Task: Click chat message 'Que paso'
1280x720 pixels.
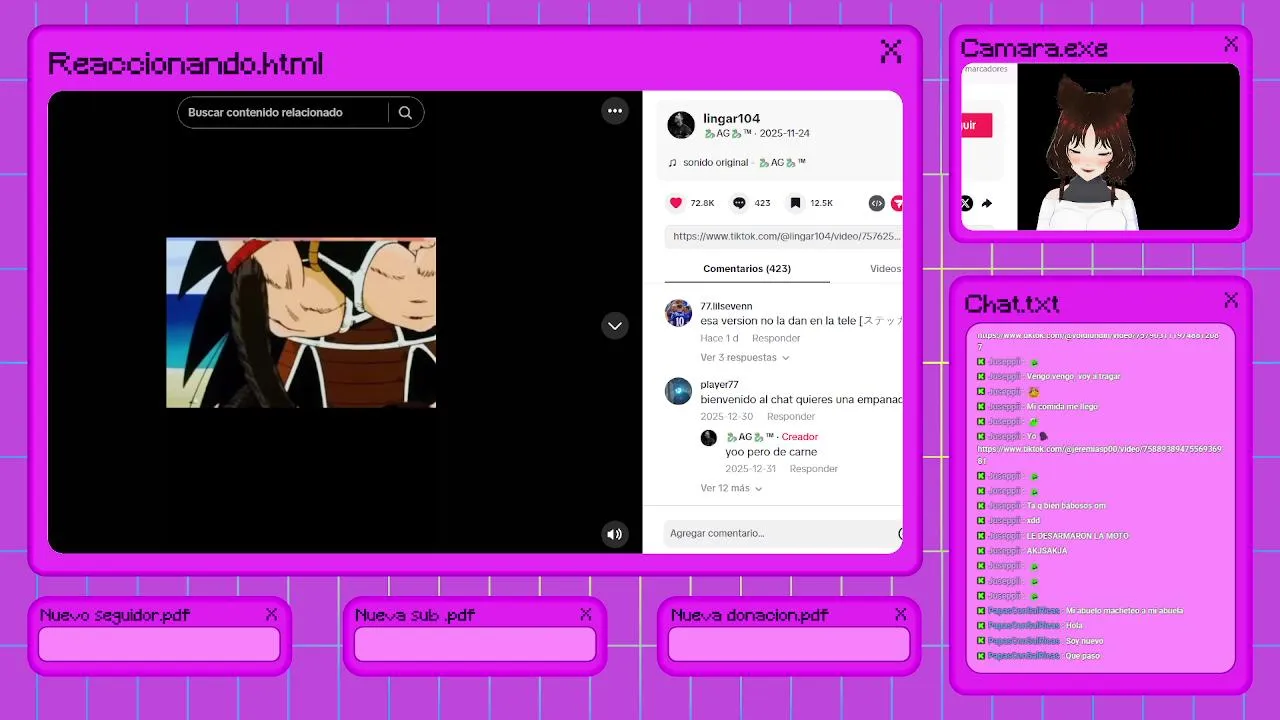Action: coord(1083,656)
